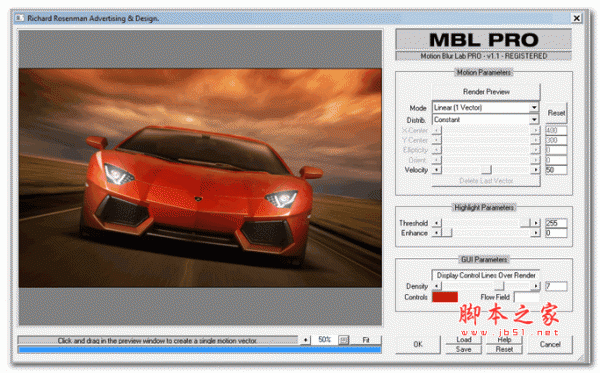Open the Mode dropdown

(x=534, y=108)
